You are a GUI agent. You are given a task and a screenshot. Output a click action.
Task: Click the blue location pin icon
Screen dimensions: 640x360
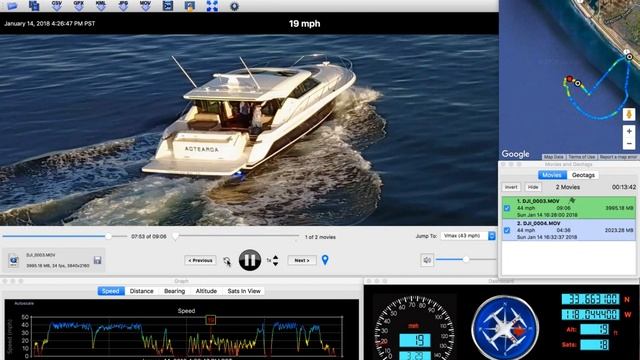325,260
